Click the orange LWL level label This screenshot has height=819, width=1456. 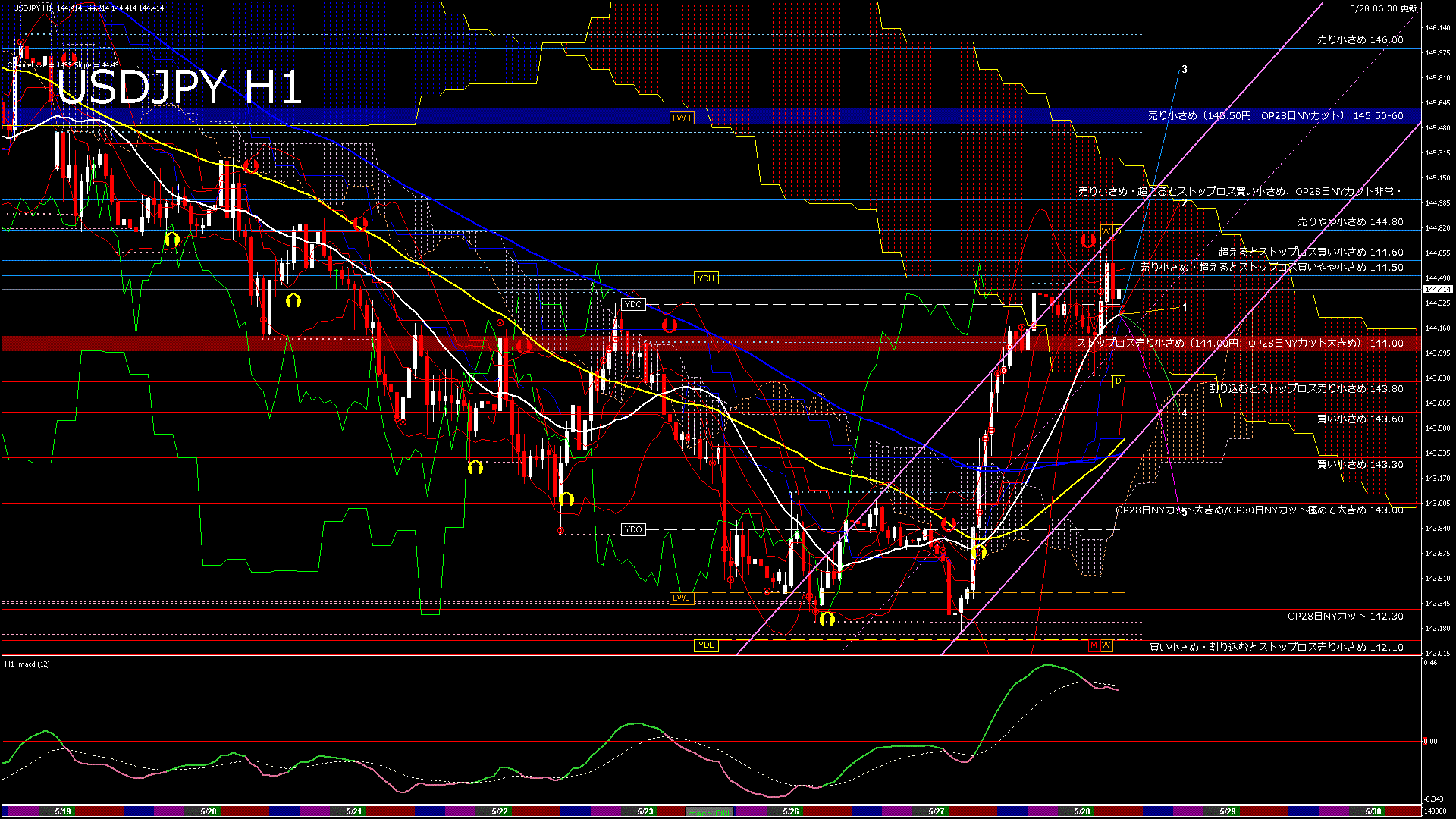681,598
